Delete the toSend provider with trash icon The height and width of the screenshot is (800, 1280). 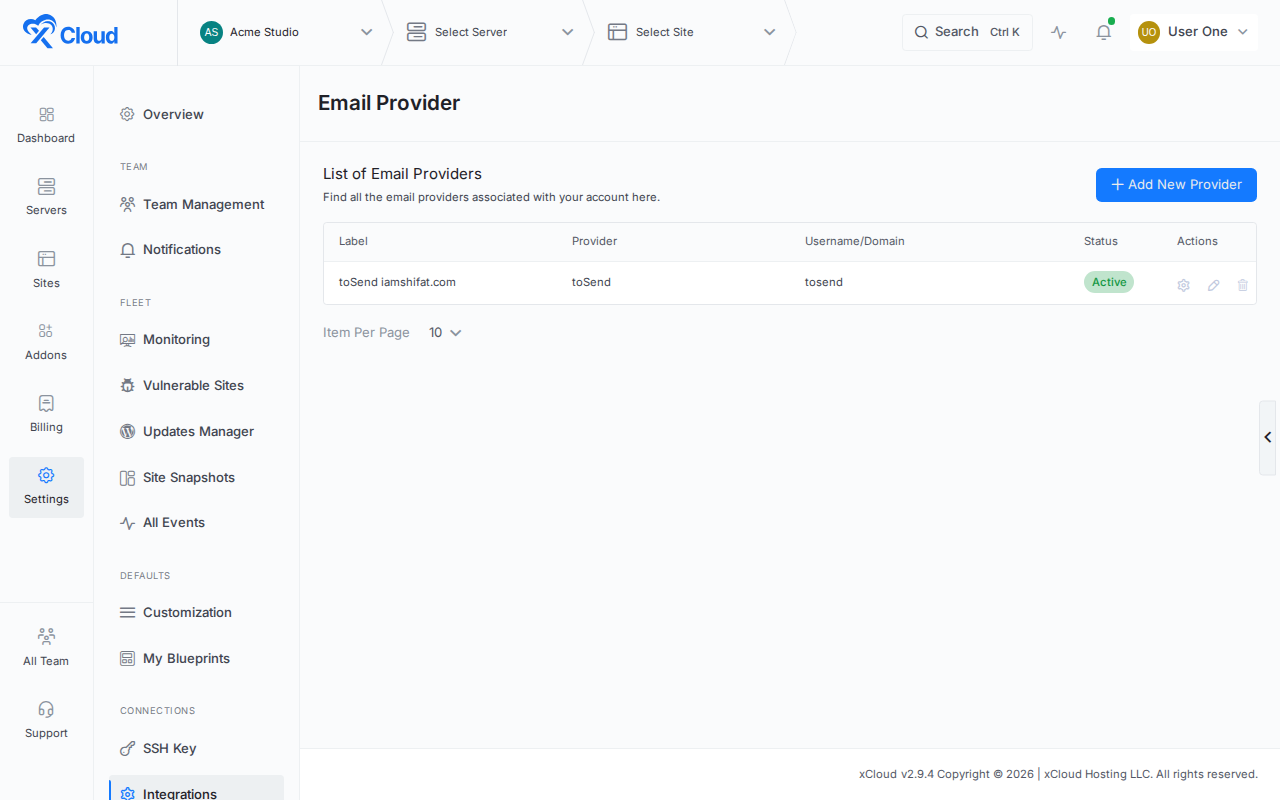1243,285
